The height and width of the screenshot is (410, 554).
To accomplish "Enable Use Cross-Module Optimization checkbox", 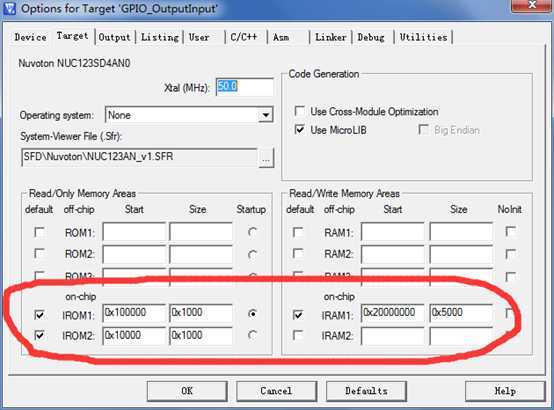I will click(300, 111).
